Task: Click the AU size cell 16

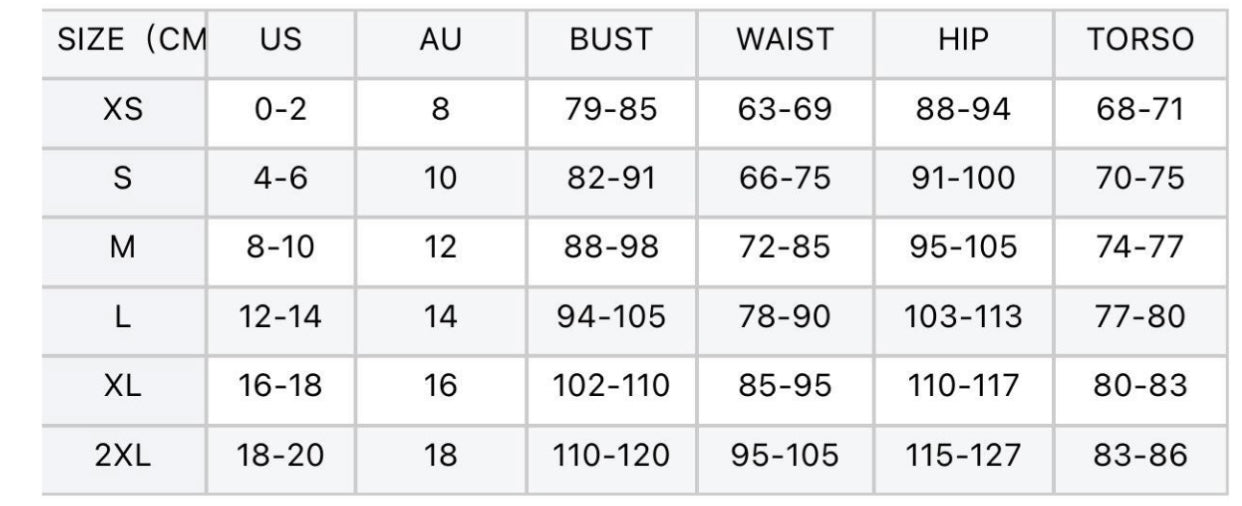Action: 440,386
